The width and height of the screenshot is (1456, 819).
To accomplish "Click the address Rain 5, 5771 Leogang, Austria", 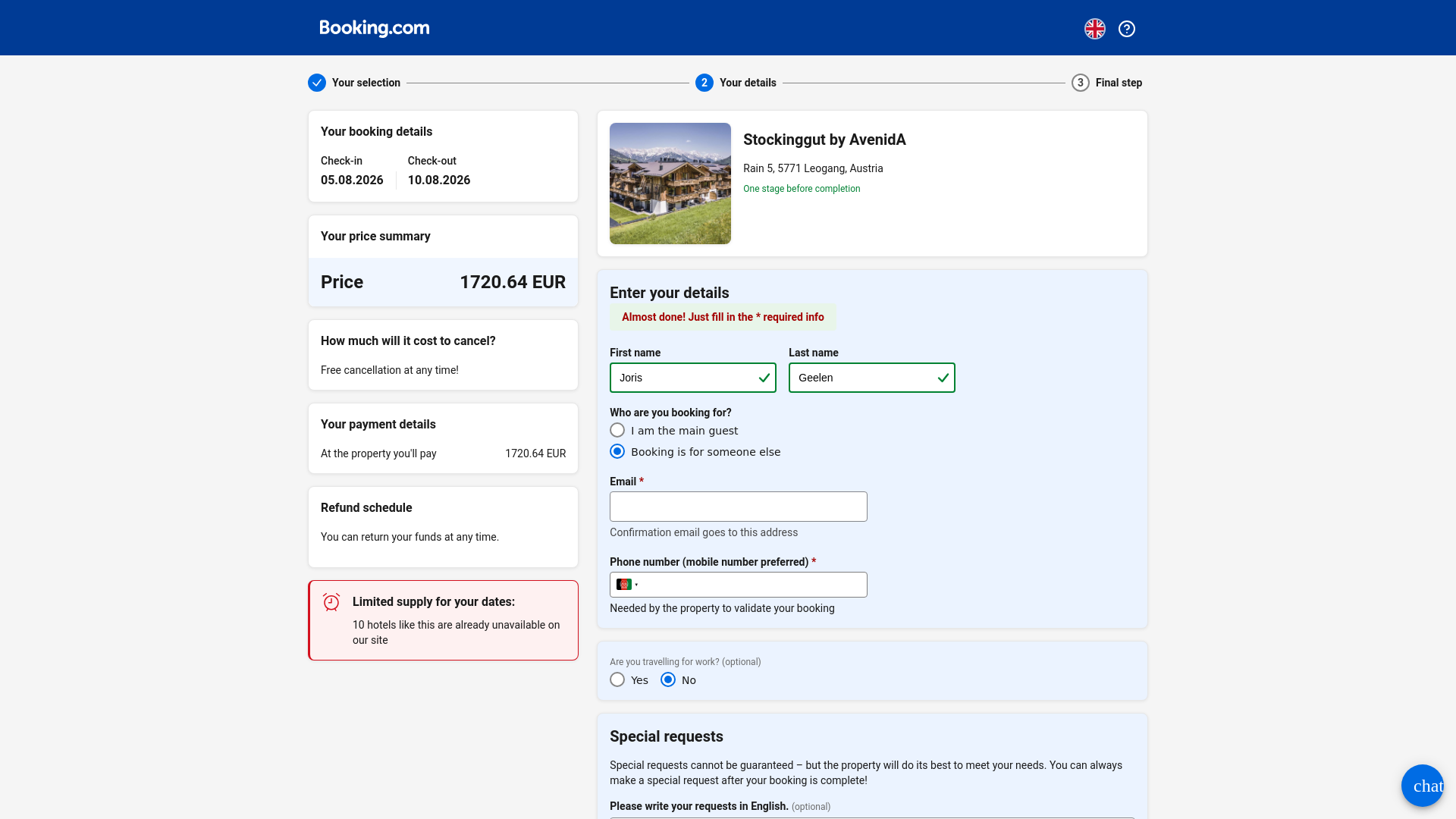I will pos(813,168).
